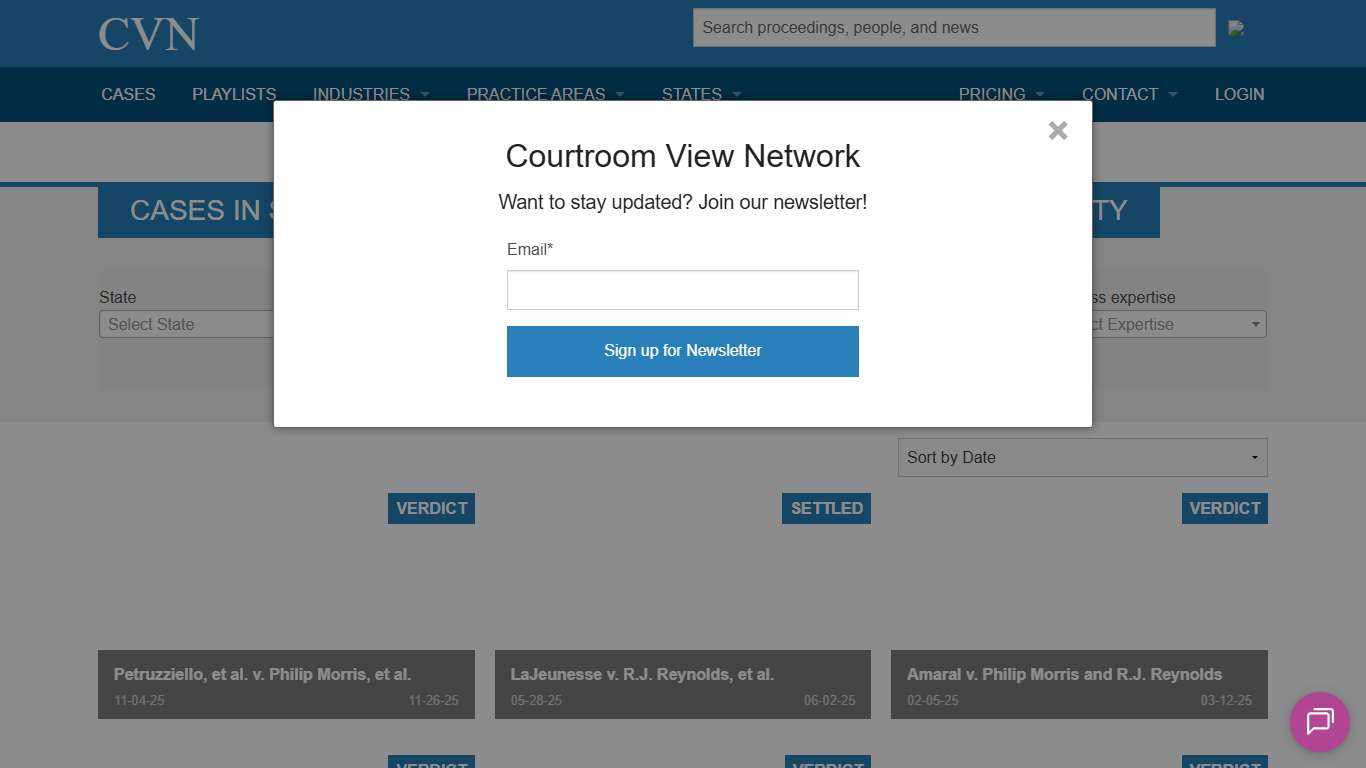Viewport: 1366px width, 768px height.
Task: Click the Email input field
Action: point(683,290)
